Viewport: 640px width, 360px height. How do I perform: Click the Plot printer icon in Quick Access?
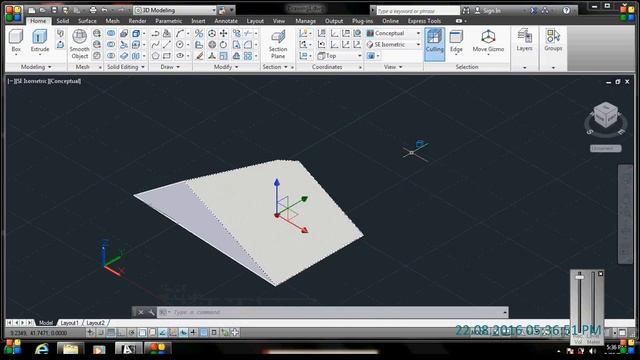pyautogui.click(x=93, y=10)
